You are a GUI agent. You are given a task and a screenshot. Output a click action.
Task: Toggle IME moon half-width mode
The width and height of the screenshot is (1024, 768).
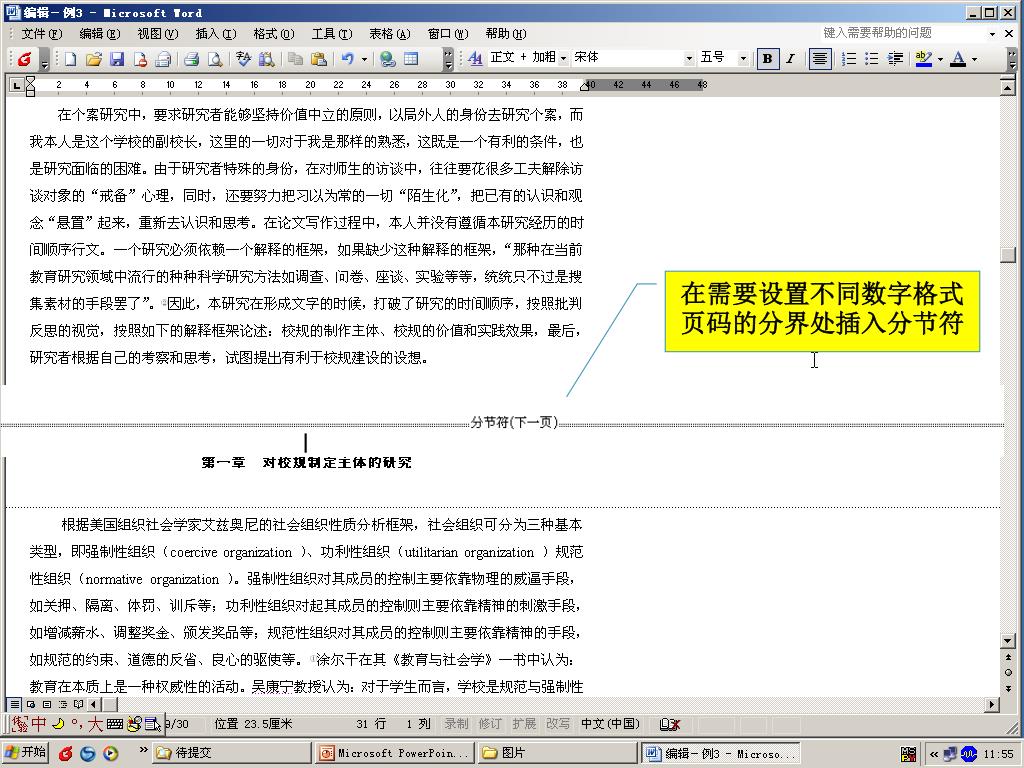coord(59,724)
